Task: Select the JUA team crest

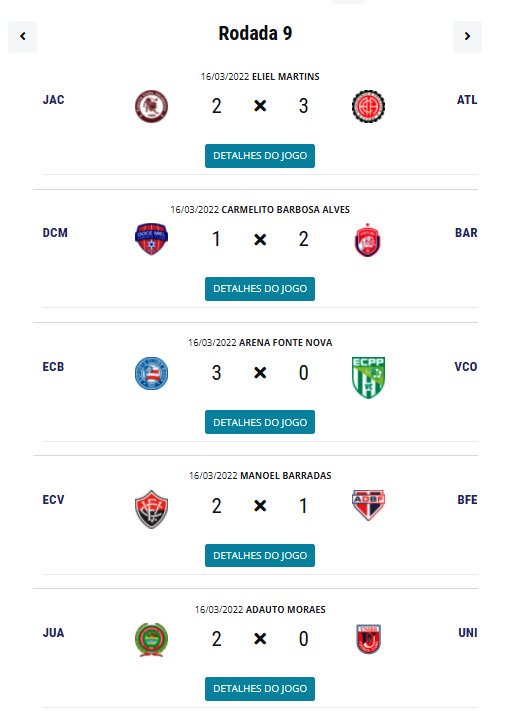Action: coord(151,640)
